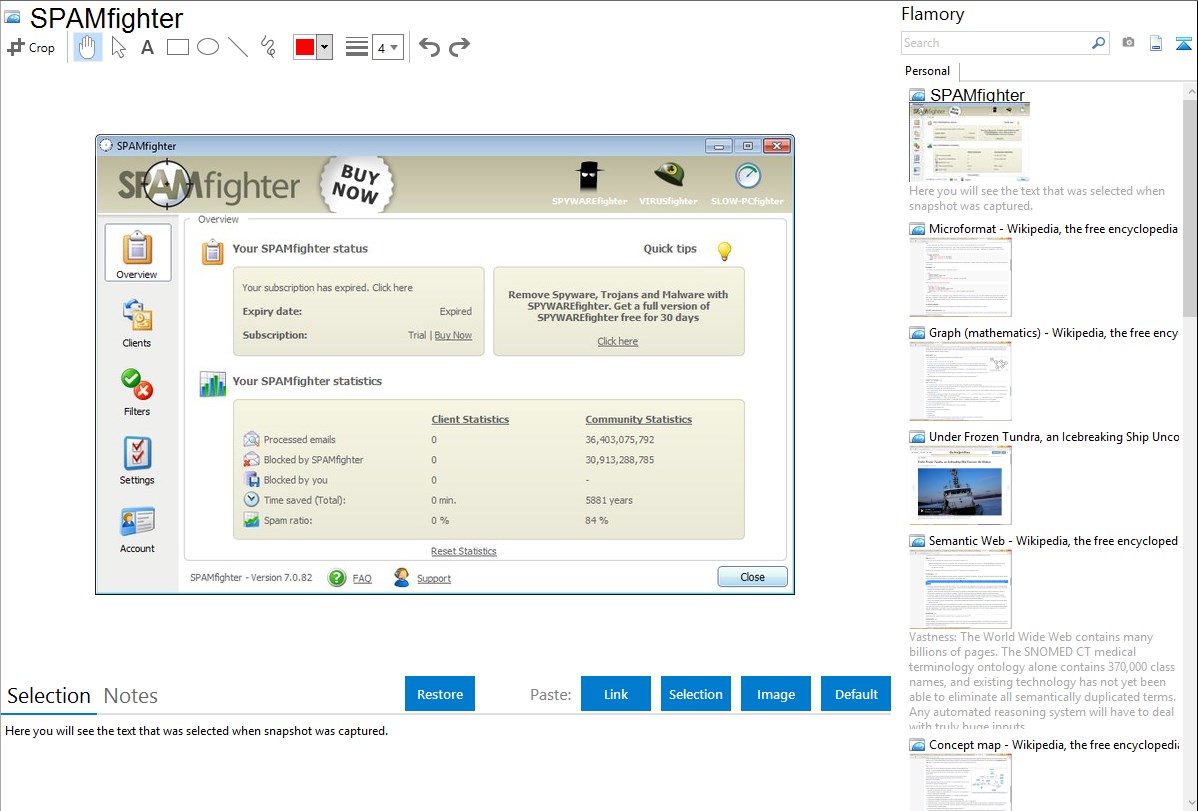Image resolution: width=1198 pixels, height=811 pixels.
Task: Open the Support link
Action: [434, 579]
